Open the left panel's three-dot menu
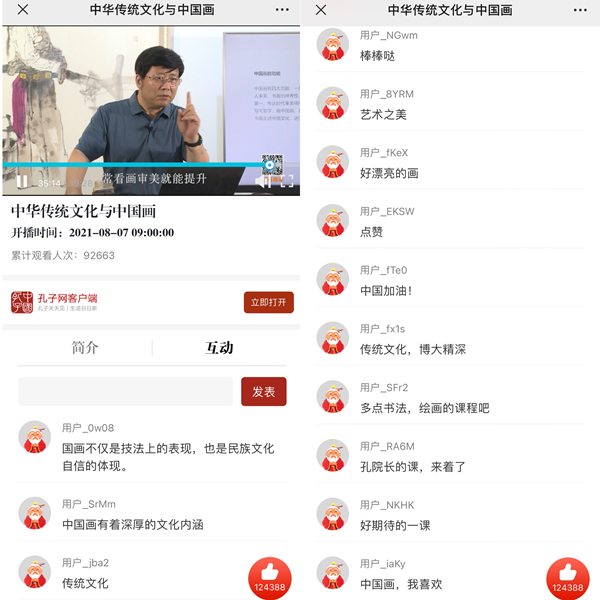This screenshot has width=600, height=600. tap(282, 10)
